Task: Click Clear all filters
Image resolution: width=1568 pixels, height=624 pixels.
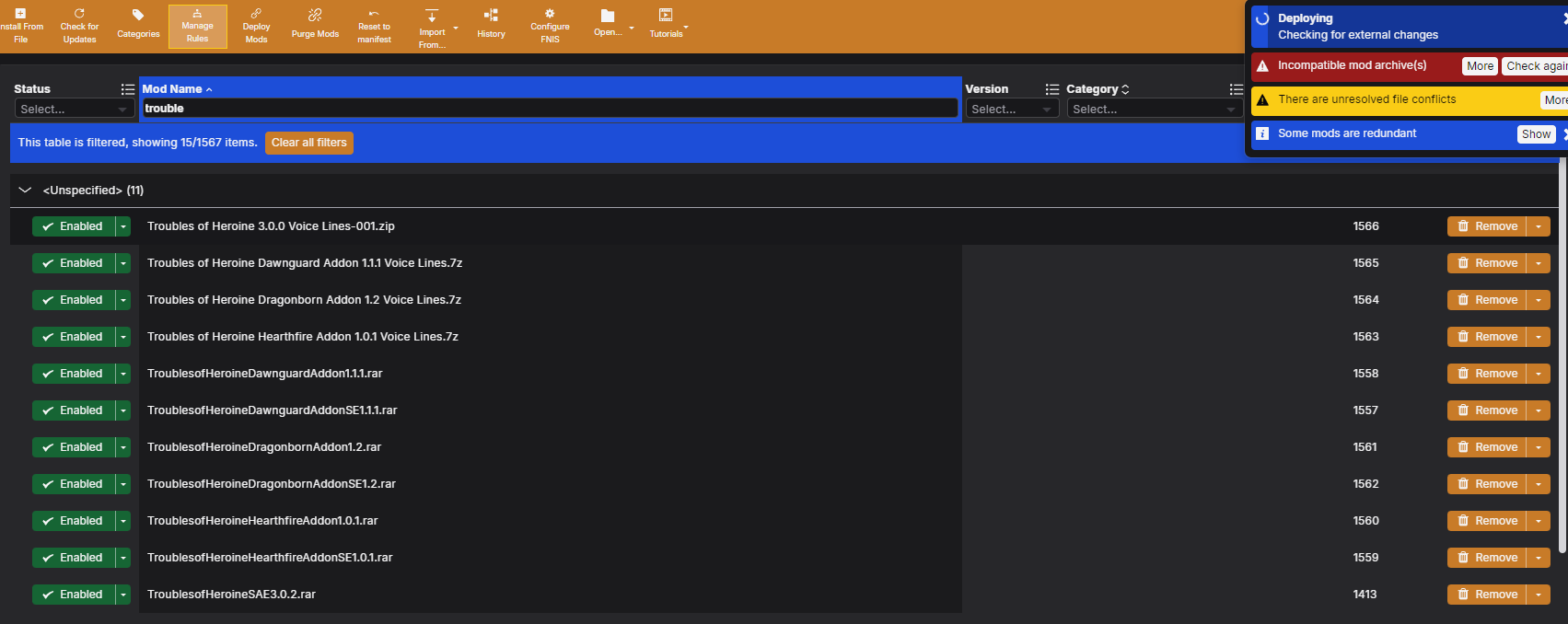Action: click(x=309, y=143)
